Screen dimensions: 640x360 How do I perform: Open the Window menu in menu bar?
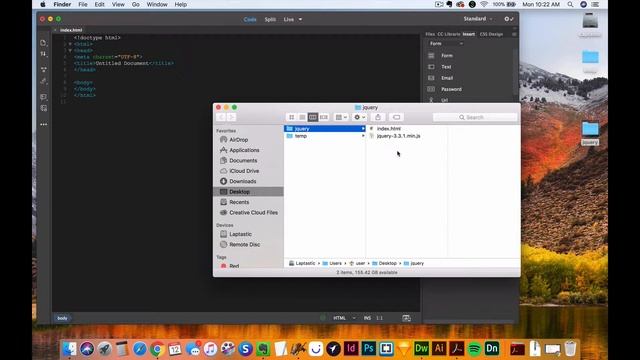click(x=157, y=4)
